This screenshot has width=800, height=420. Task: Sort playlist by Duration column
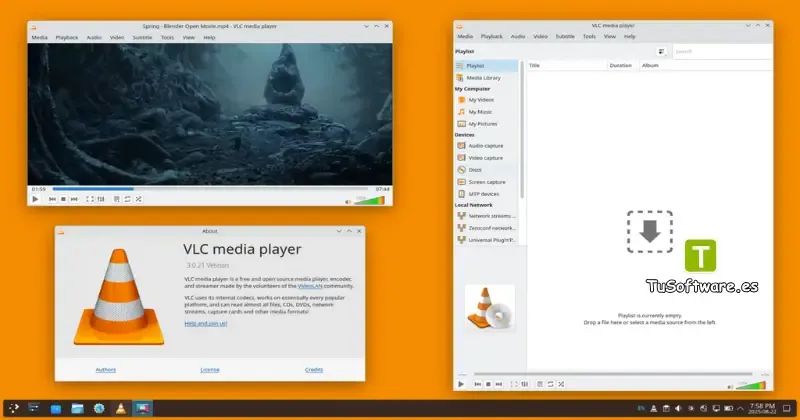pyautogui.click(x=622, y=65)
